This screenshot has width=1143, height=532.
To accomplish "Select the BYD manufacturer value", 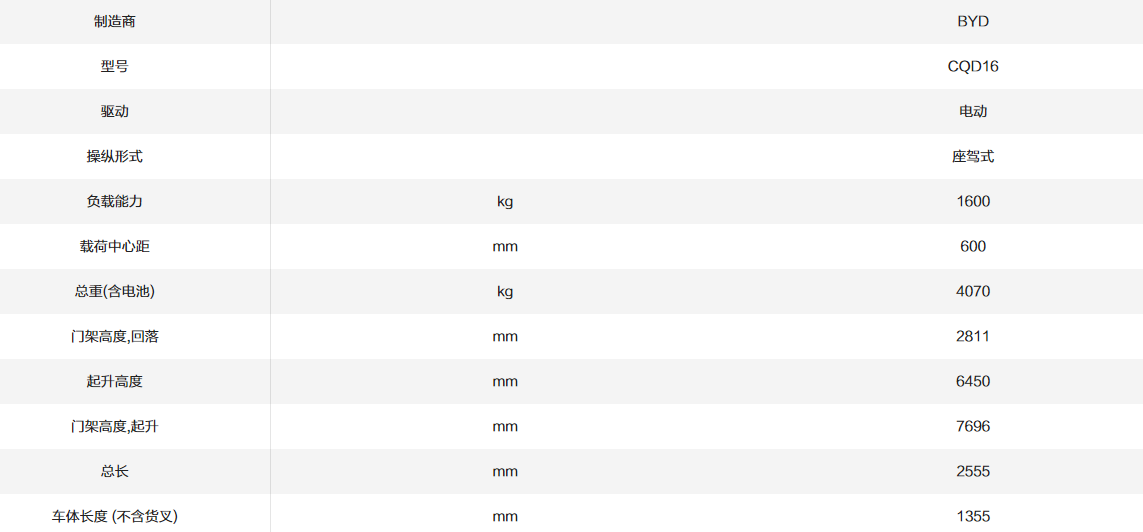I will pos(972,21).
